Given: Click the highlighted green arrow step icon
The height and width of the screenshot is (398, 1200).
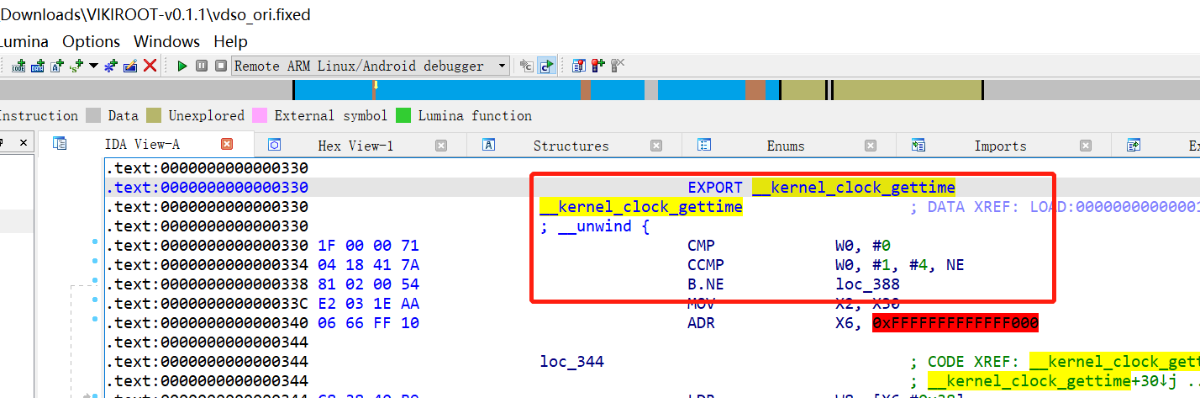Looking at the screenshot, I should point(546,66).
